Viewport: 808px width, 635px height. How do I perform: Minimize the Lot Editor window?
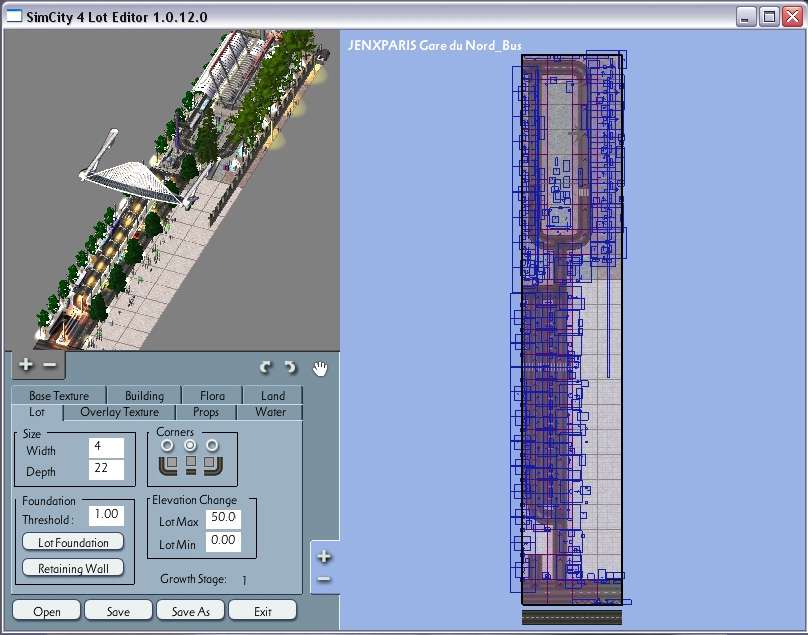[x=745, y=17]
